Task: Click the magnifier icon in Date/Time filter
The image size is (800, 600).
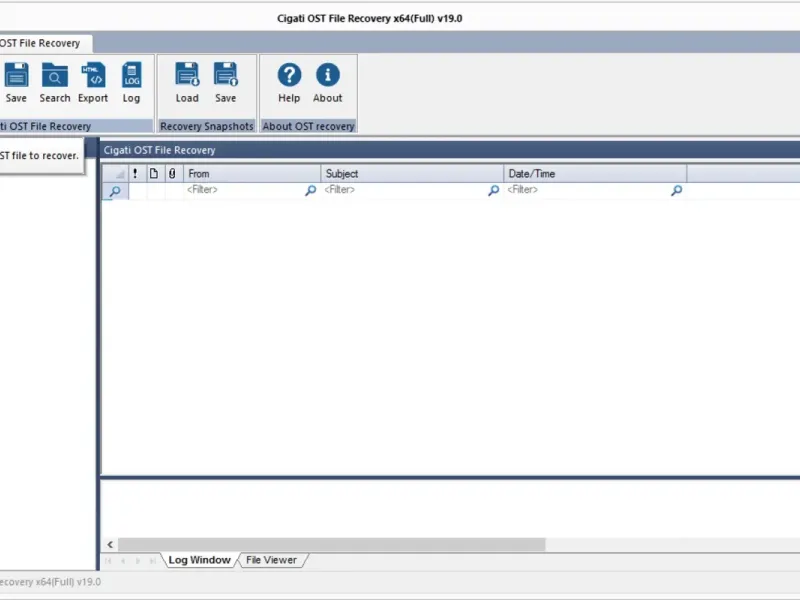Action: 677,190
